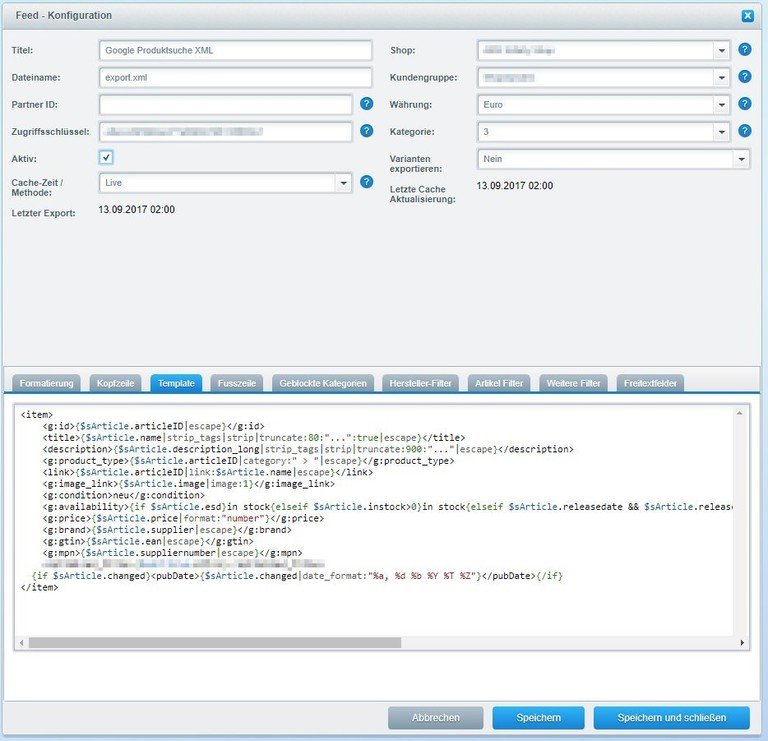Open help for Zugriffsschlüssel field
The image size is (768, 741).
click(366, 131)
